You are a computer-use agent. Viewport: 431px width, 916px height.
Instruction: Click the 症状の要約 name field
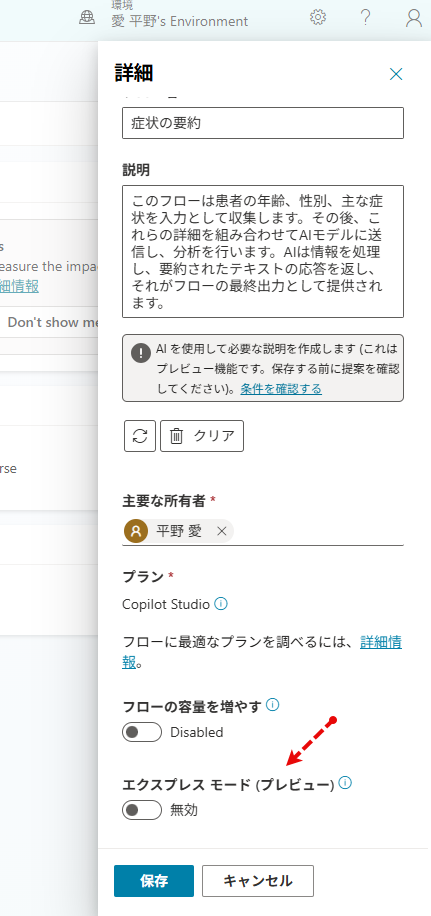[263, 123]
